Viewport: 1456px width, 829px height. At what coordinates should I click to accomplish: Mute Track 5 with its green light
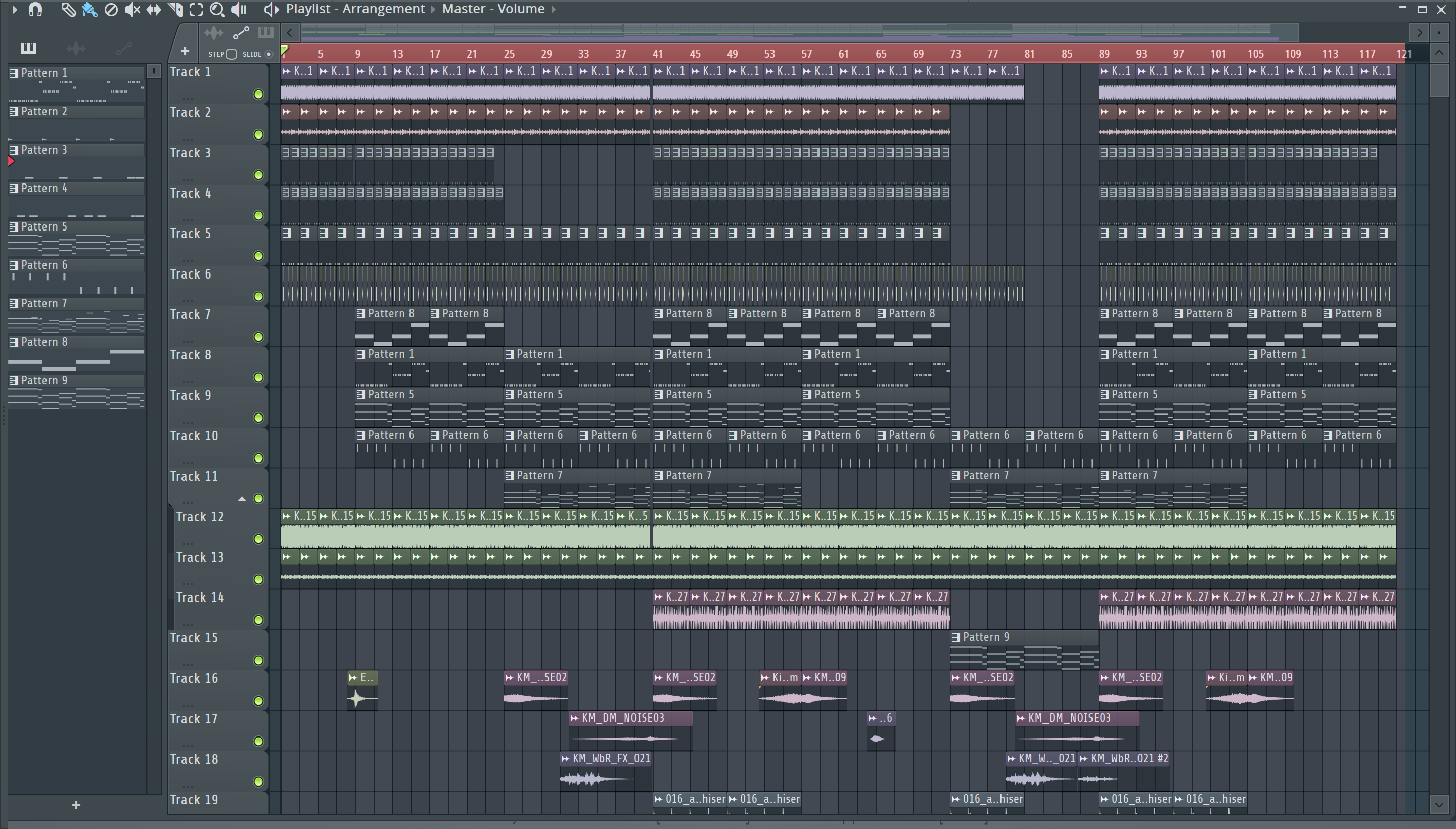(x=258, y=256)
